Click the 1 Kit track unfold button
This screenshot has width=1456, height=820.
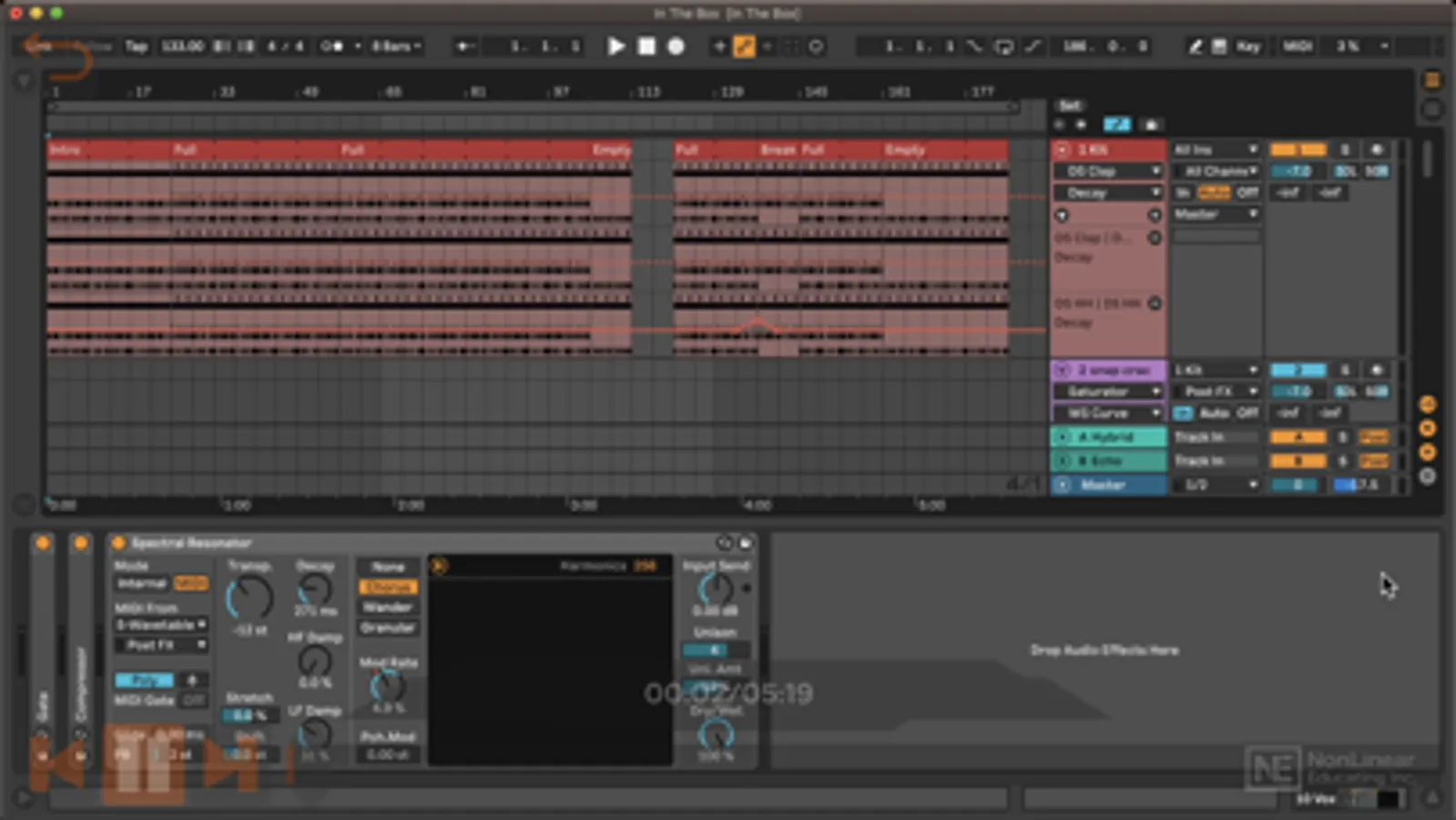click(1062, 149)
